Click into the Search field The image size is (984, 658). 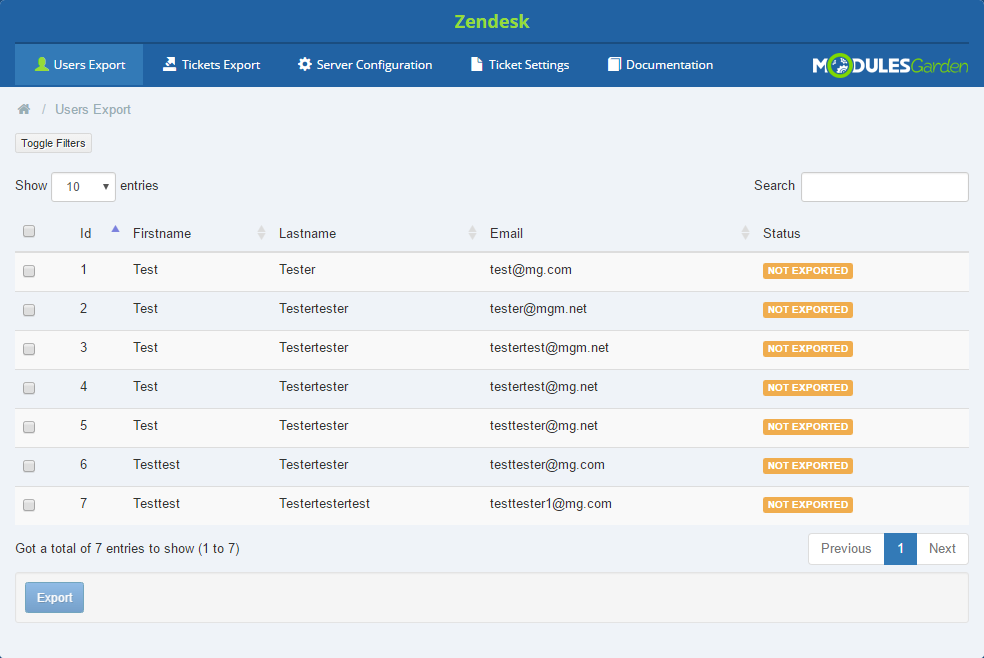[885, 187]
